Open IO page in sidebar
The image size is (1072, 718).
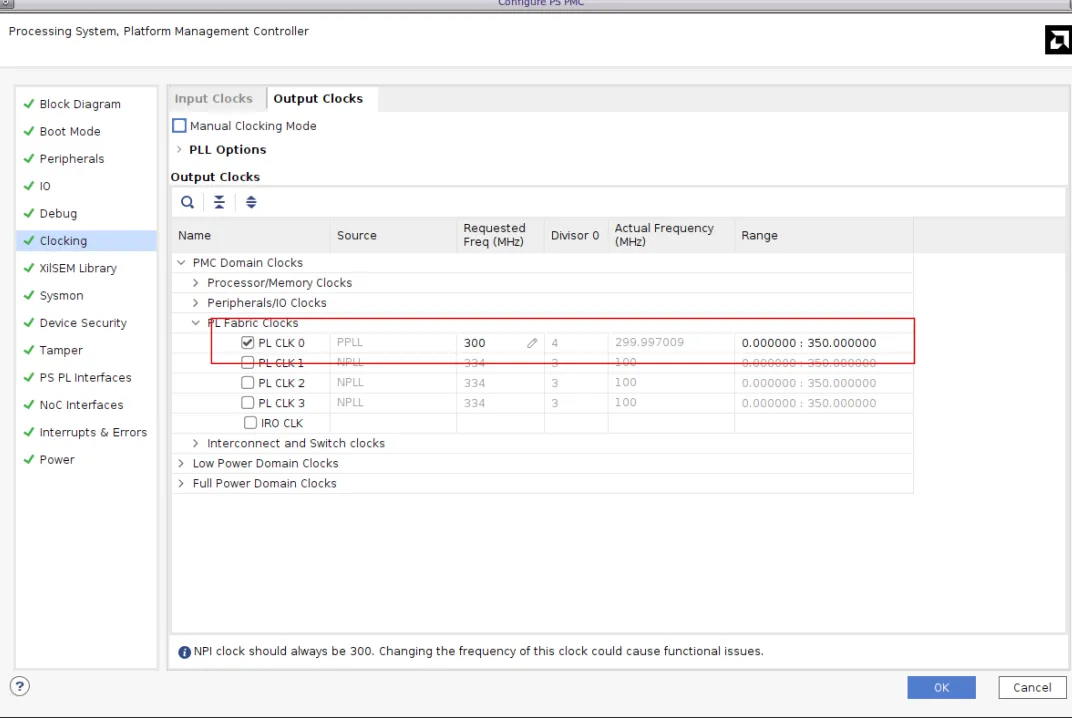coord(45,186)
